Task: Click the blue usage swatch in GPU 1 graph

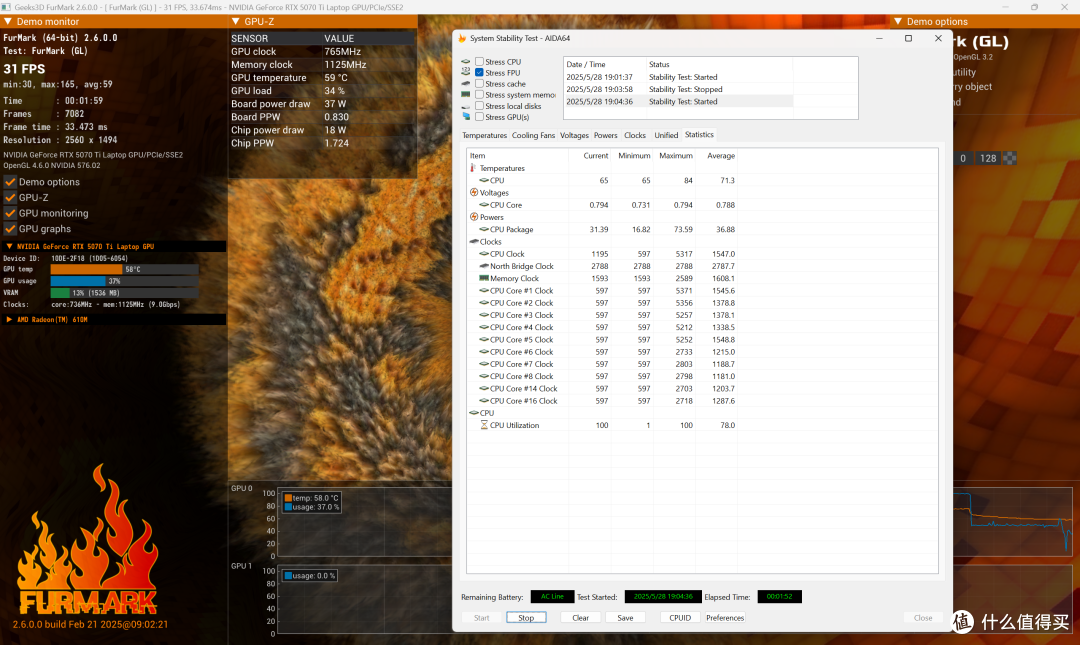Action: (x=288, y=575)
